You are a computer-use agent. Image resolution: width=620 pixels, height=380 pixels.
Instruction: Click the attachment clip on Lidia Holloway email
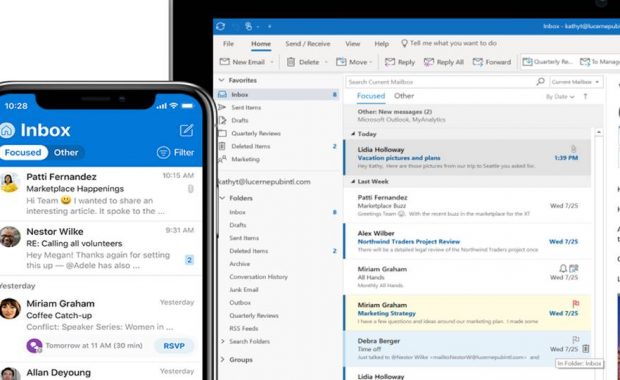(x=573, y=149)
